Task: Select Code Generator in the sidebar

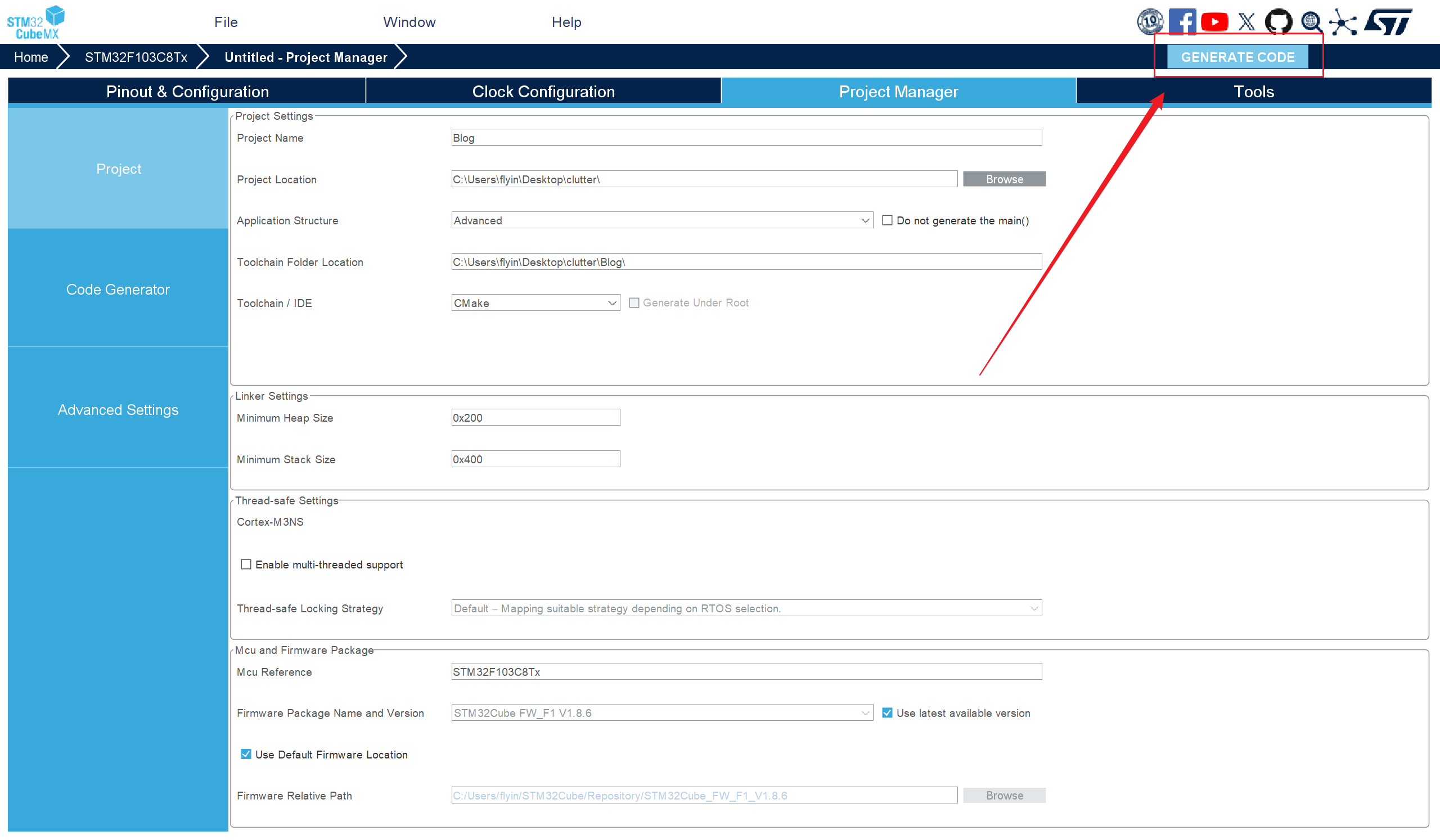Action: (x=118, y=290)
